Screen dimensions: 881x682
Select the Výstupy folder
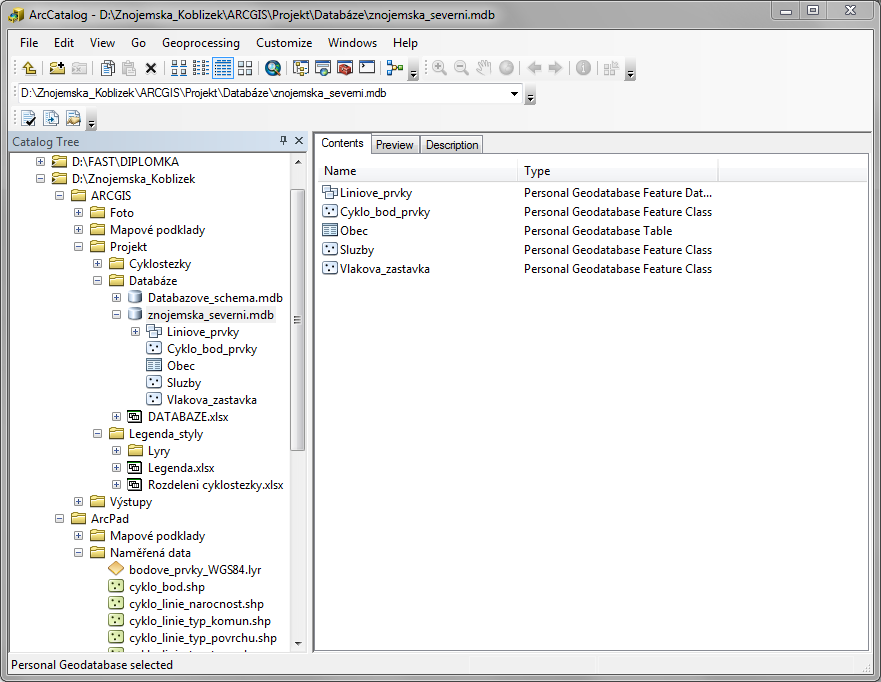[x=131, y=502]
